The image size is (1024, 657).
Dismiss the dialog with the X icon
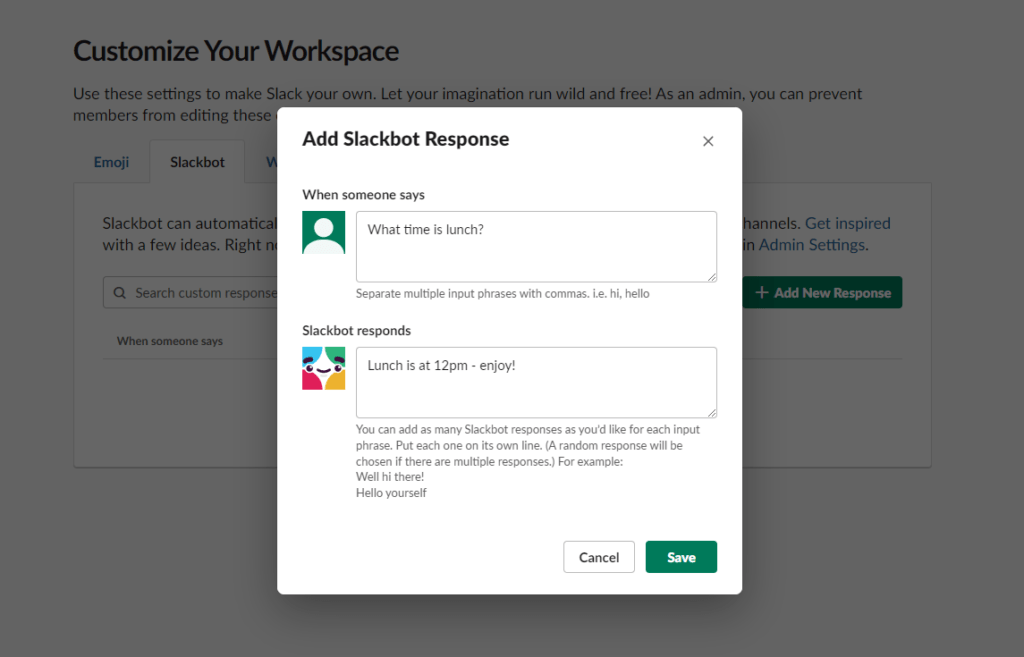coord(708,141)
